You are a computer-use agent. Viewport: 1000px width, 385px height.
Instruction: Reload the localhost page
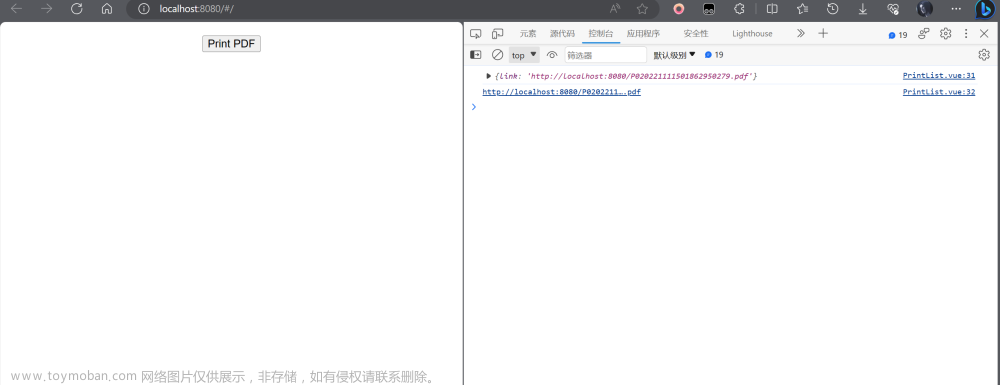(x=77, y=9)
